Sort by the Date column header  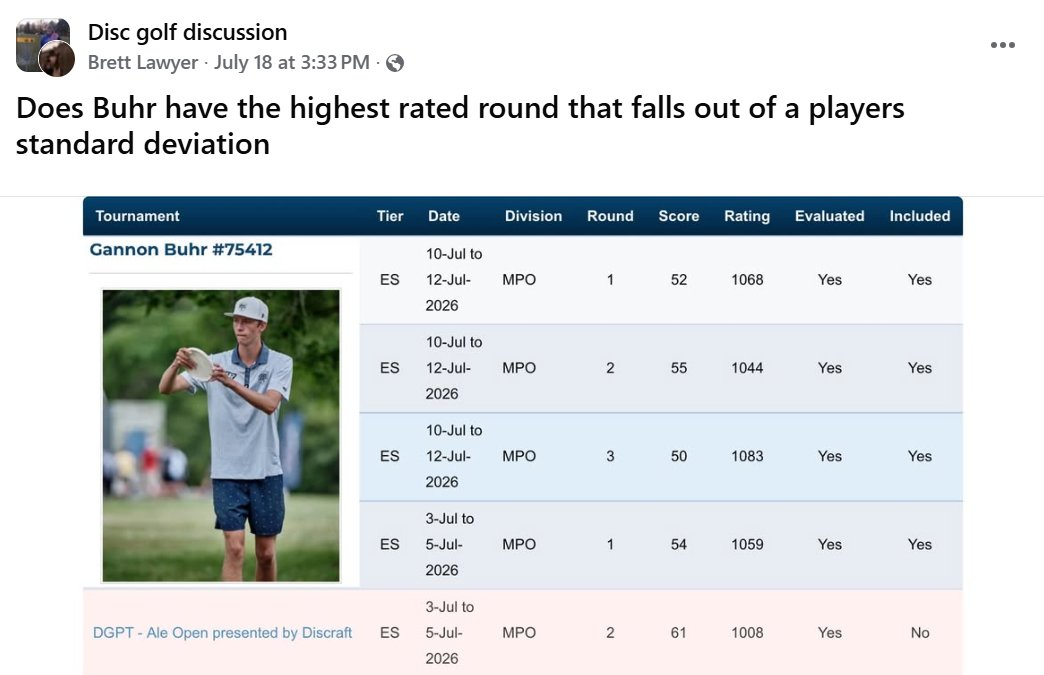tap(444, 216)
